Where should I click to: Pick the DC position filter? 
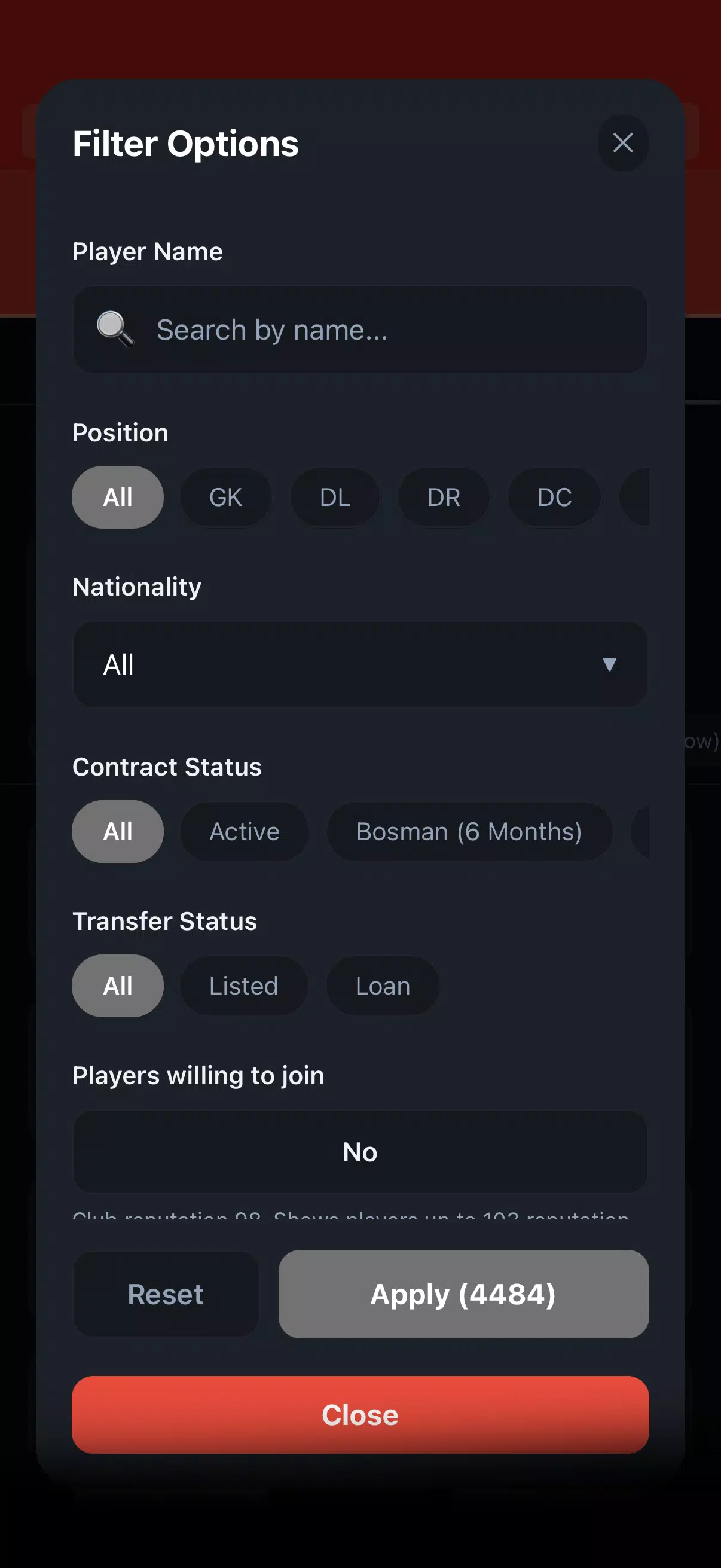(554, 498)
